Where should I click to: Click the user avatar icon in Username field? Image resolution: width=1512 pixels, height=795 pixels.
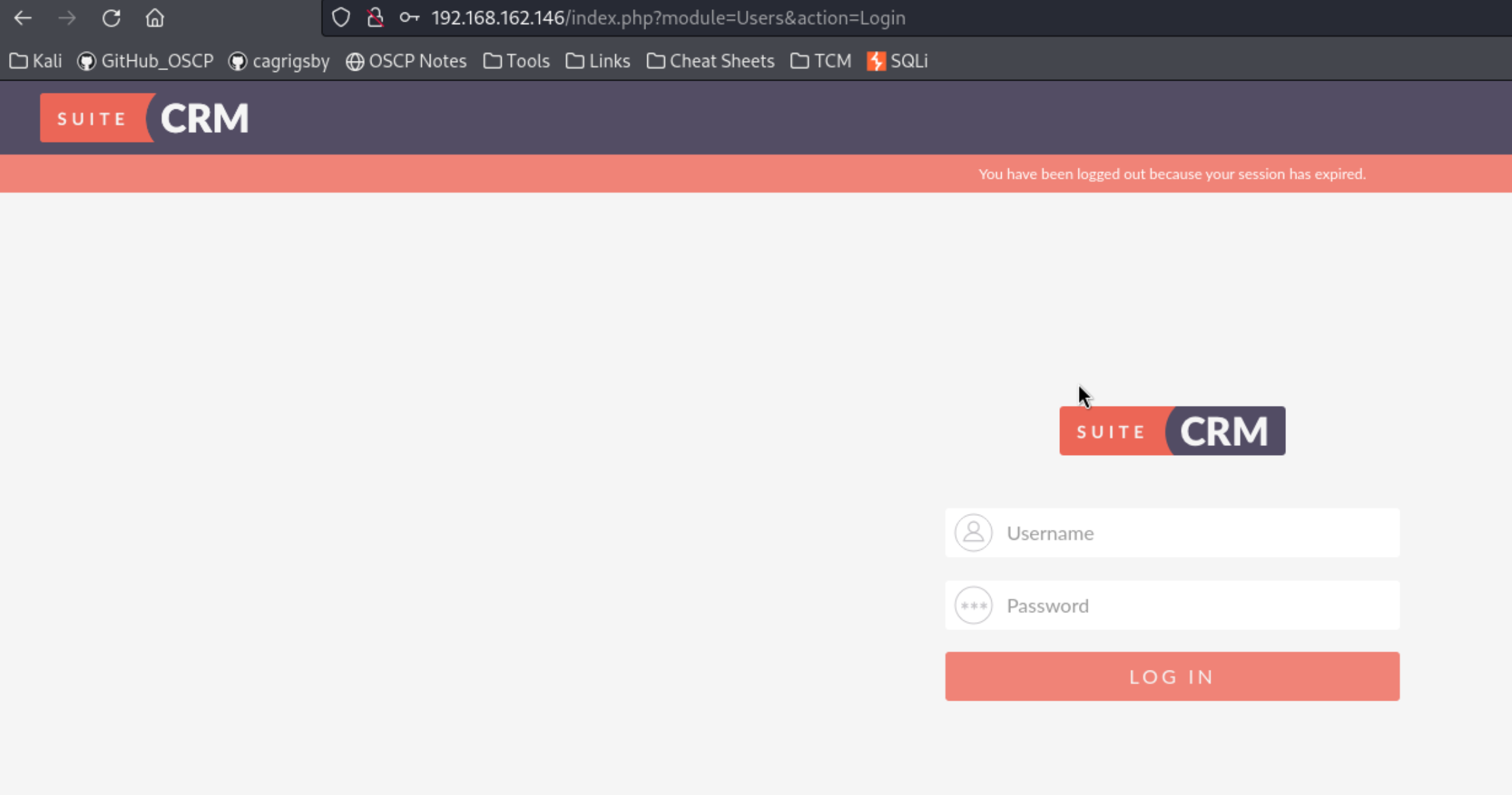973,533
